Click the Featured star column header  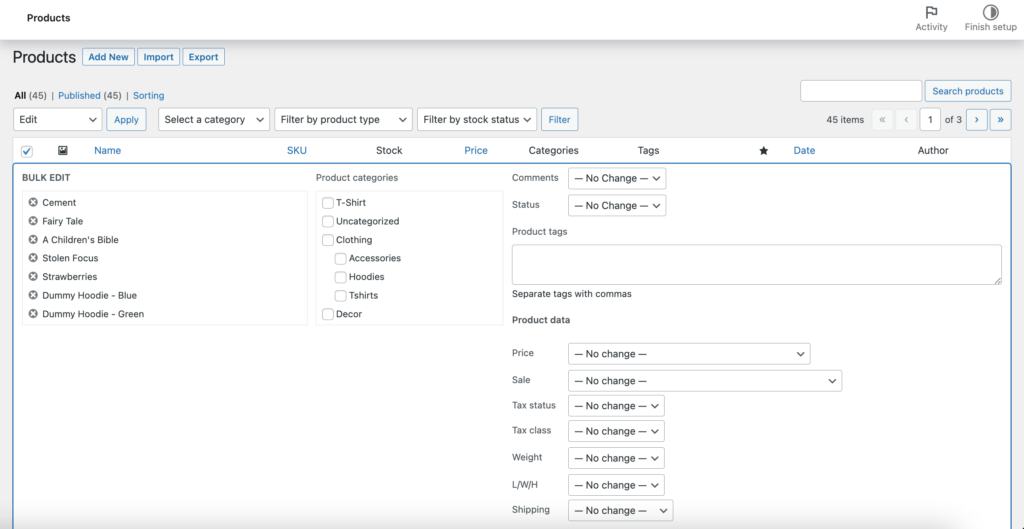[x=763, y=151]
